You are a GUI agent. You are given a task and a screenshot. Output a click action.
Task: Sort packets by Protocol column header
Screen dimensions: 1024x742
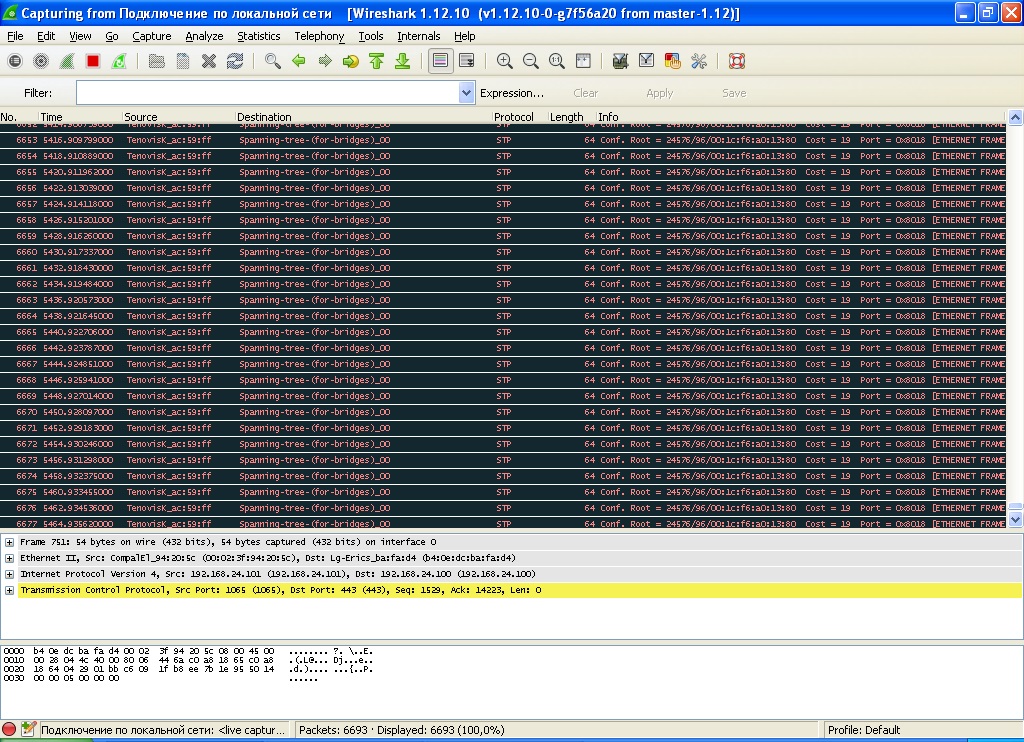tap(514, 117)
